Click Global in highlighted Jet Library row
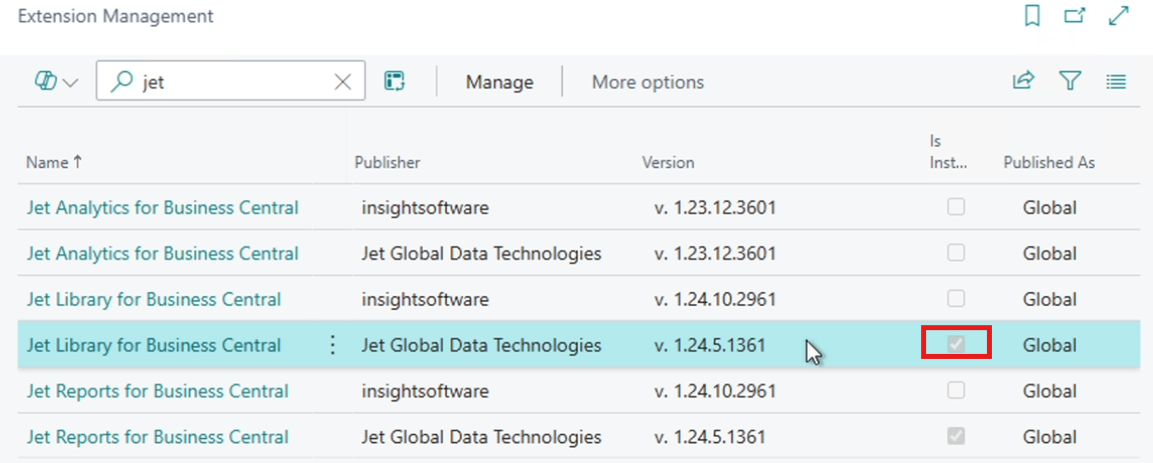Viewport: 1153px width, 463px height. 1049,345
